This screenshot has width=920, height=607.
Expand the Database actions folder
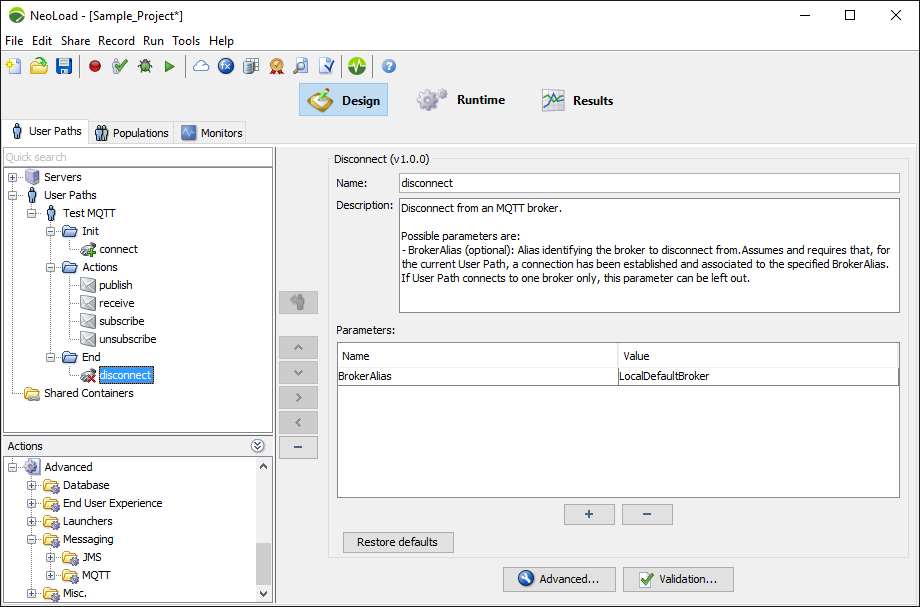tap(32, 486)
